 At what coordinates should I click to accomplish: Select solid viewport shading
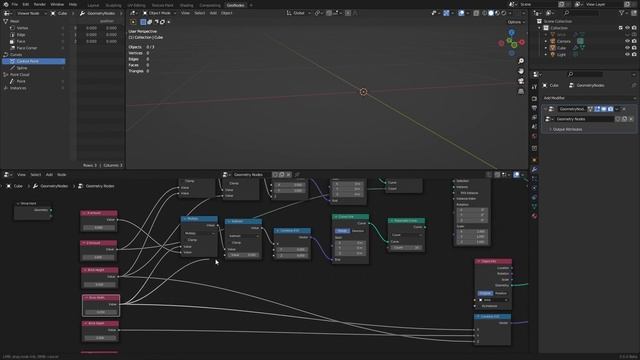[x=491, y=13]
